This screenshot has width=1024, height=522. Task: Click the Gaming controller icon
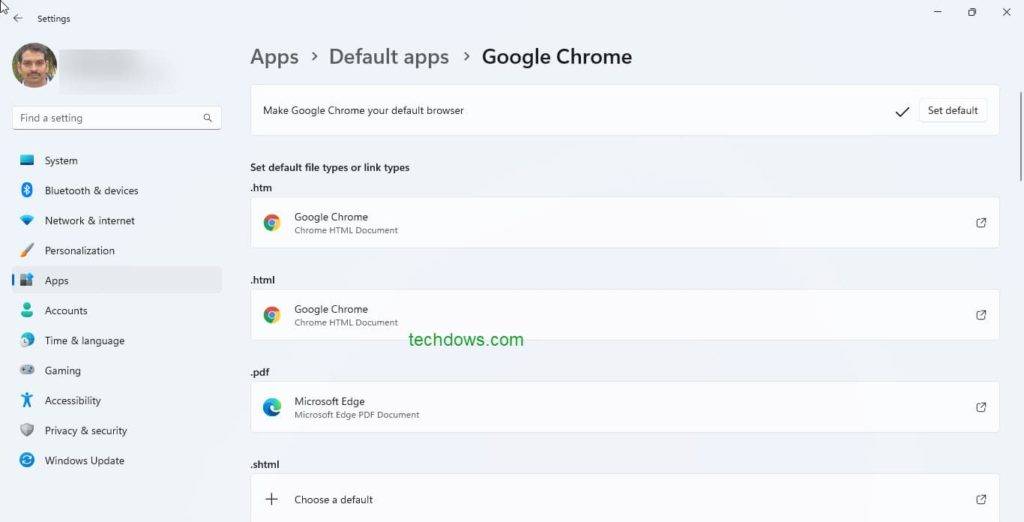(27, 370)
